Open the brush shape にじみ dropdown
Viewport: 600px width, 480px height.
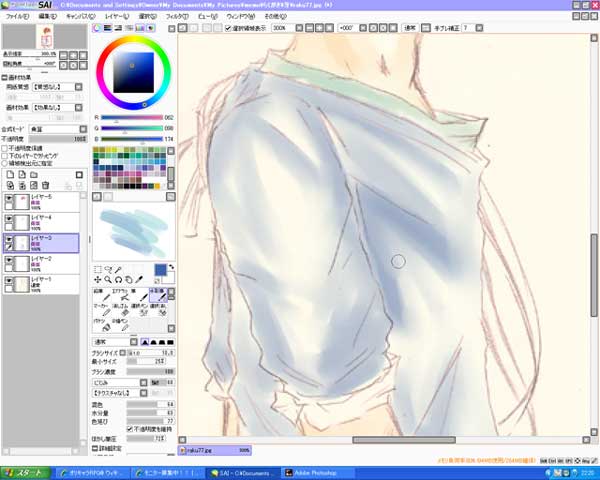coord(120,382)
